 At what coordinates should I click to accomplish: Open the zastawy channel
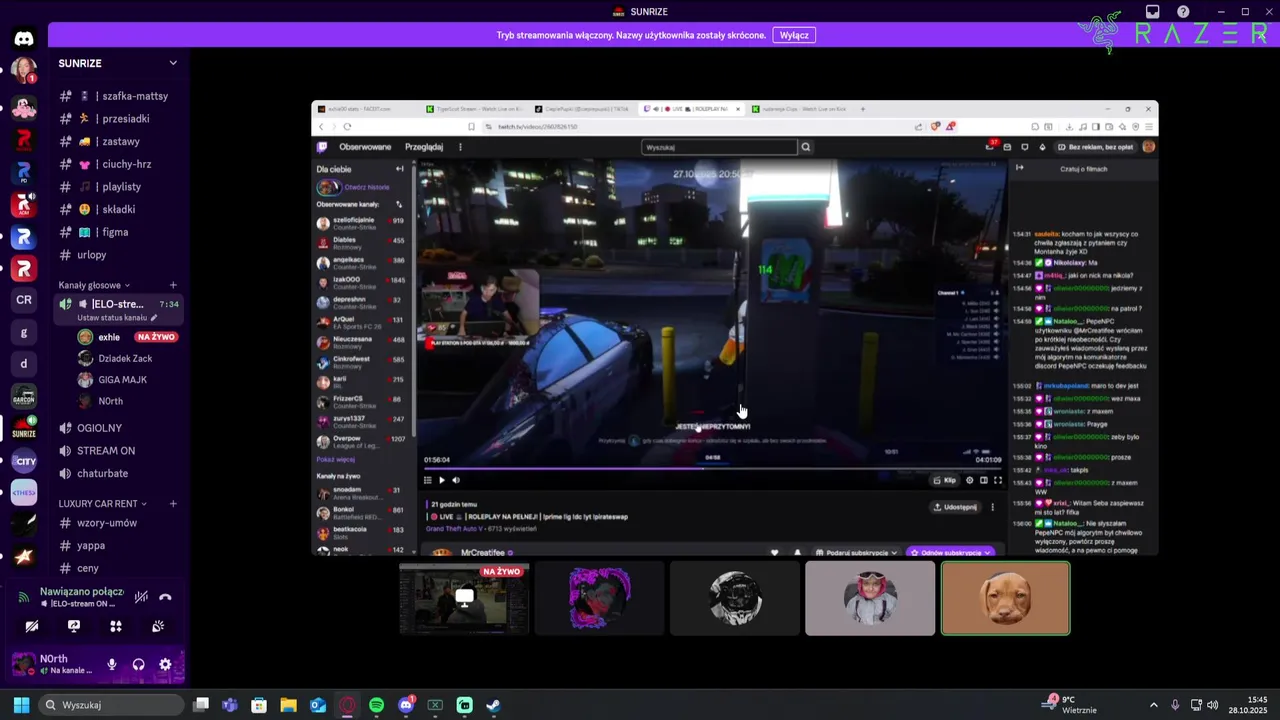120,141
